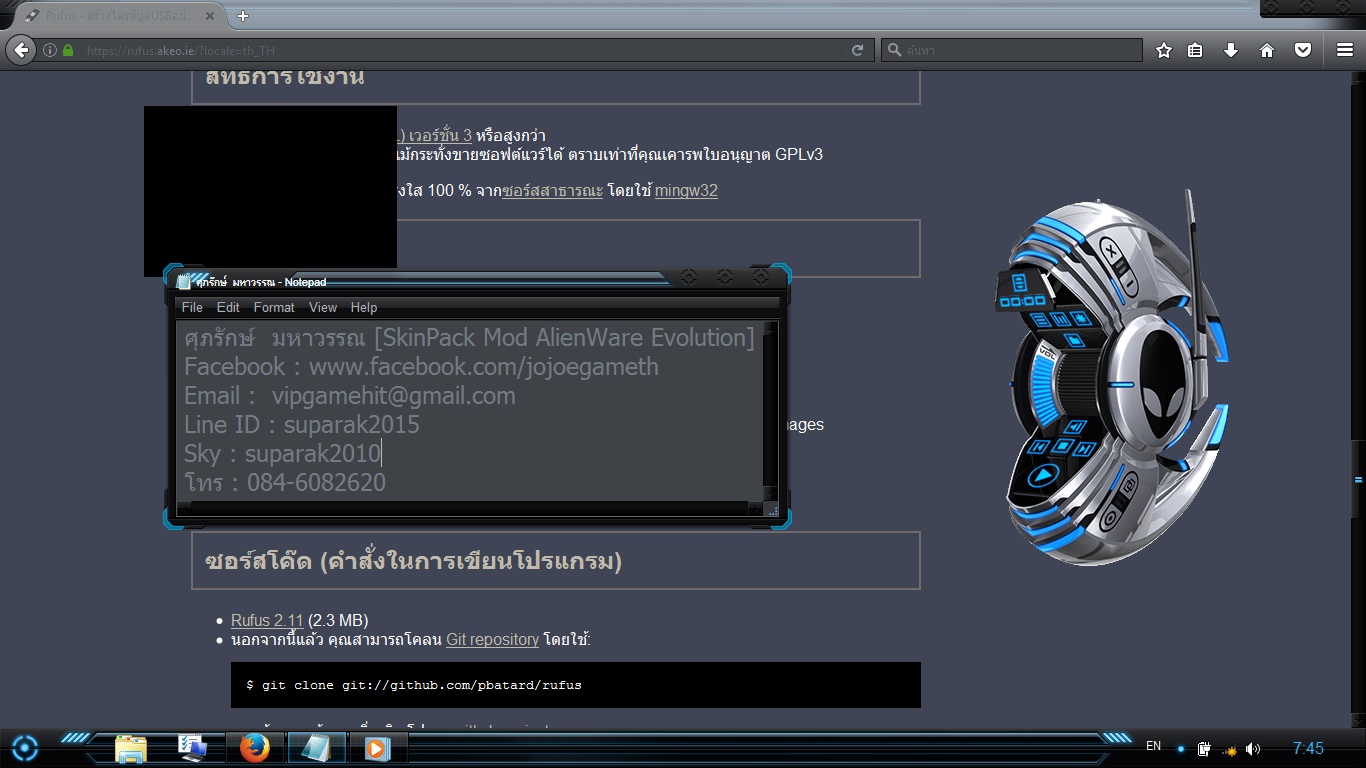
Task: Switch to Notepad on the taskbar
Action: pyautogui.click(x=316, y=748)
